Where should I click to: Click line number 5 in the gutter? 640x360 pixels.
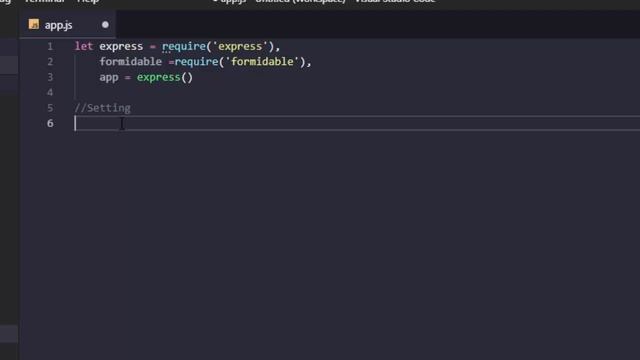(50, 108)
